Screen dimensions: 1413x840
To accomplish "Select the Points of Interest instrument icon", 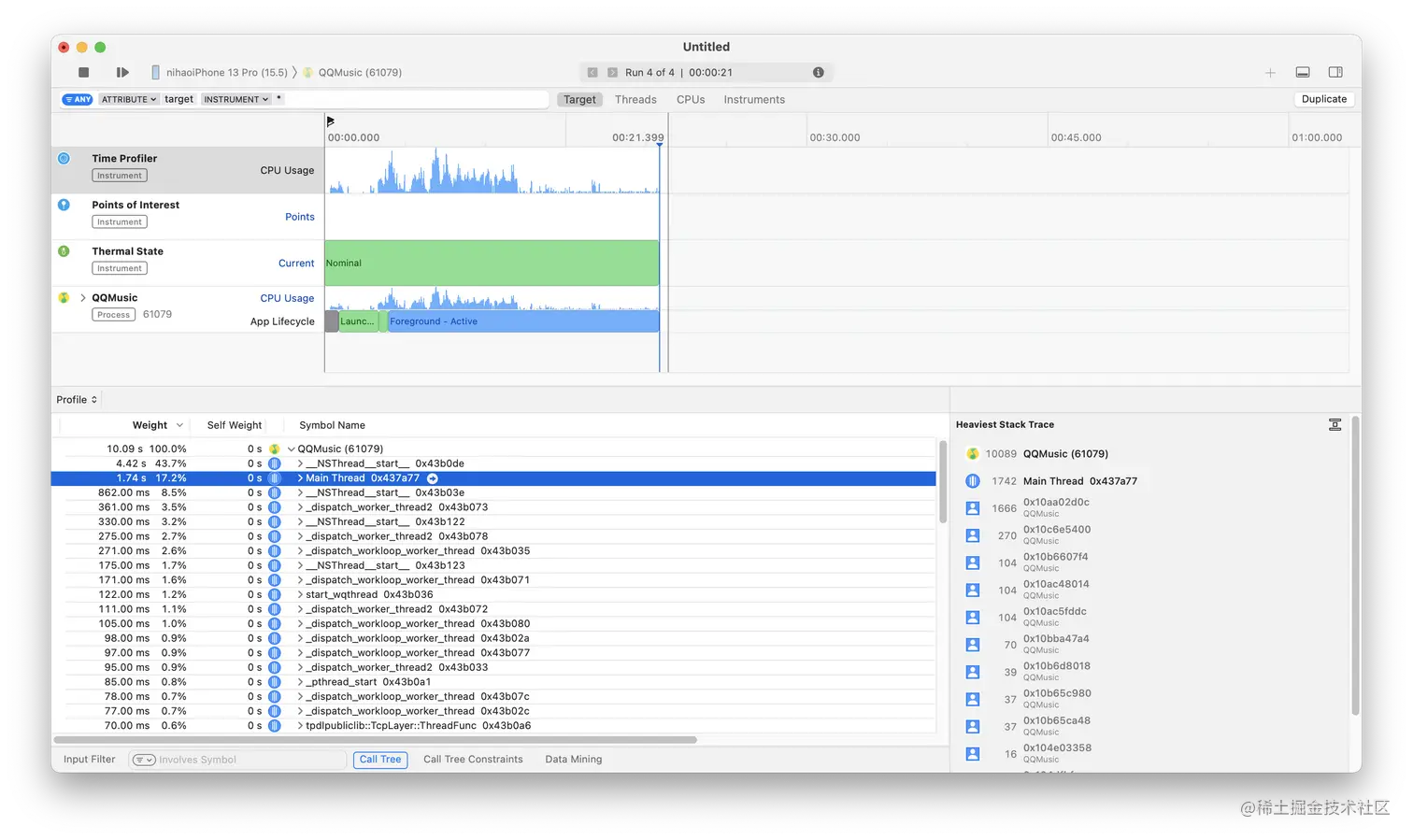I will (64, 205).
